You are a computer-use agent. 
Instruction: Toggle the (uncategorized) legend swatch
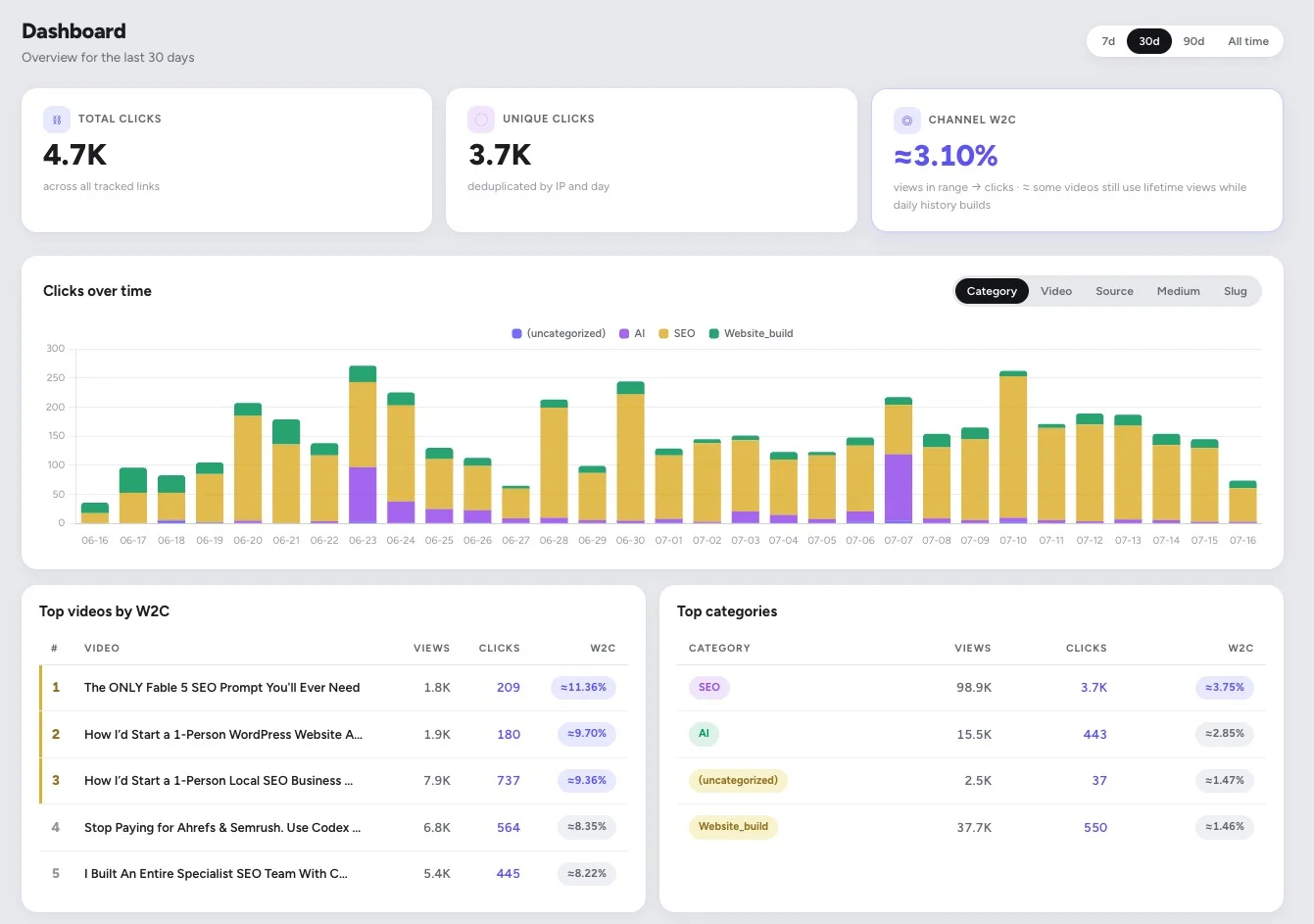516,334
